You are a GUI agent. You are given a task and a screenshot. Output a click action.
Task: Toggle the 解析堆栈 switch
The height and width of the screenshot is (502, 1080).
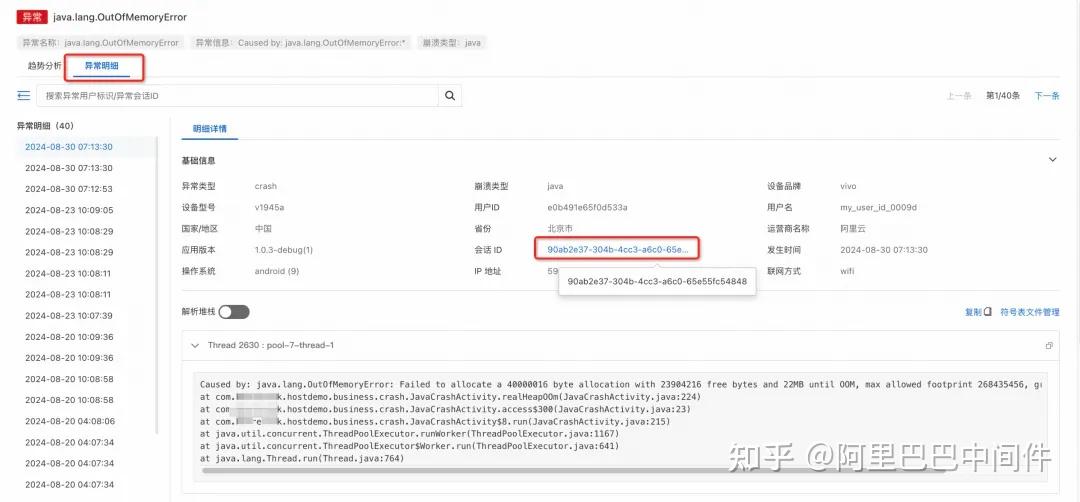[234, 312]
